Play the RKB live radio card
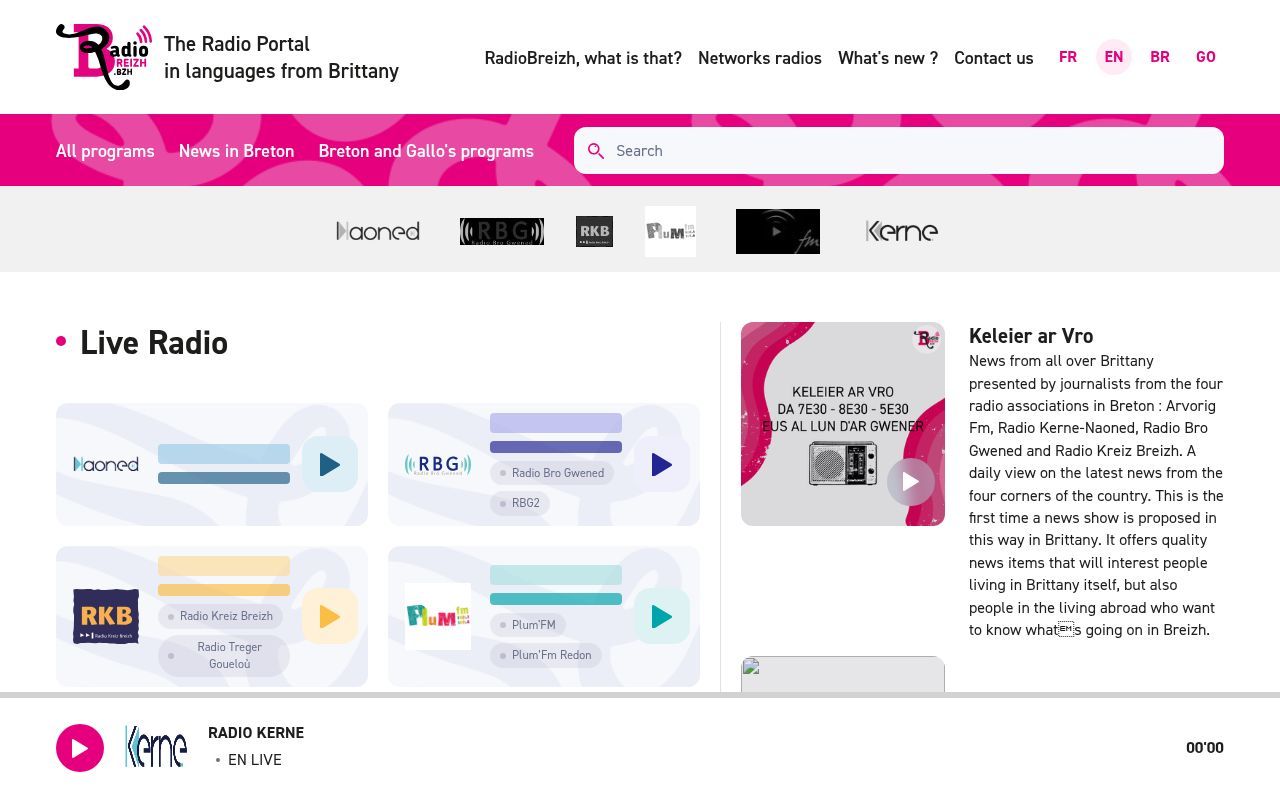The width and height of the screenshot is (1280, 800). click(330, 616)
